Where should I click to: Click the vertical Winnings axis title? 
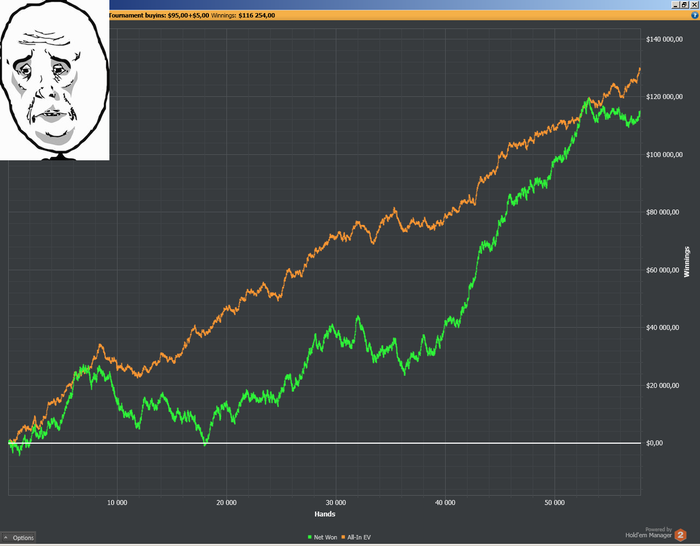[x=687, y=262]
